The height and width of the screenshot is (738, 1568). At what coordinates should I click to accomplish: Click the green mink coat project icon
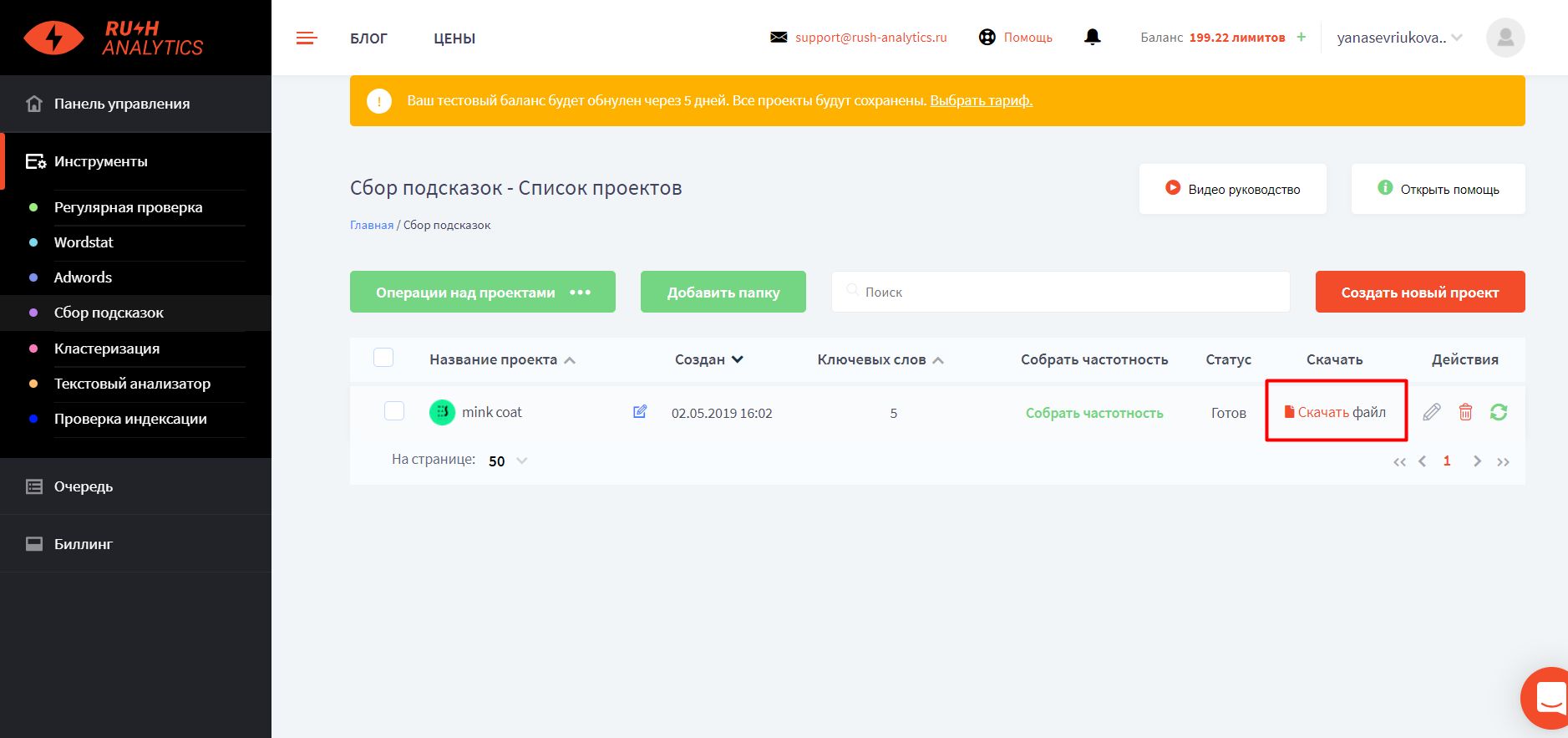tap(442, 412)
